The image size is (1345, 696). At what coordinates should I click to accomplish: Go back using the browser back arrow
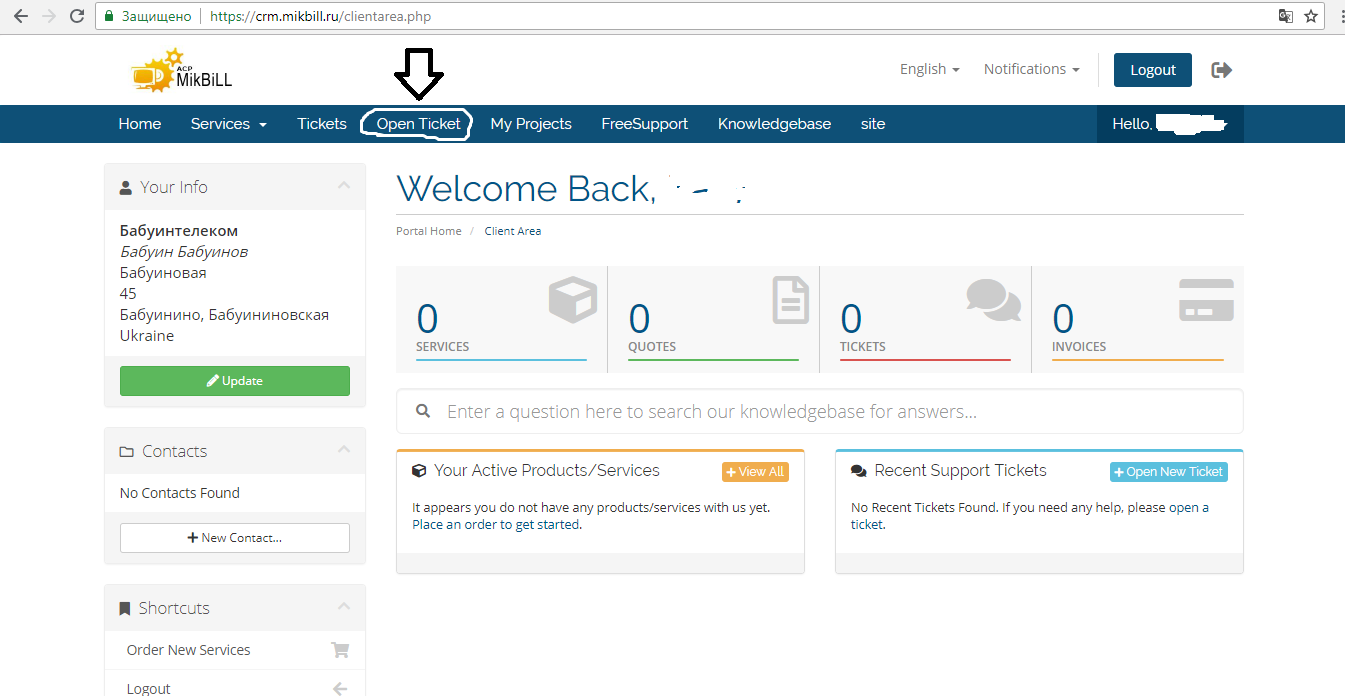click(x=21, y=16)
